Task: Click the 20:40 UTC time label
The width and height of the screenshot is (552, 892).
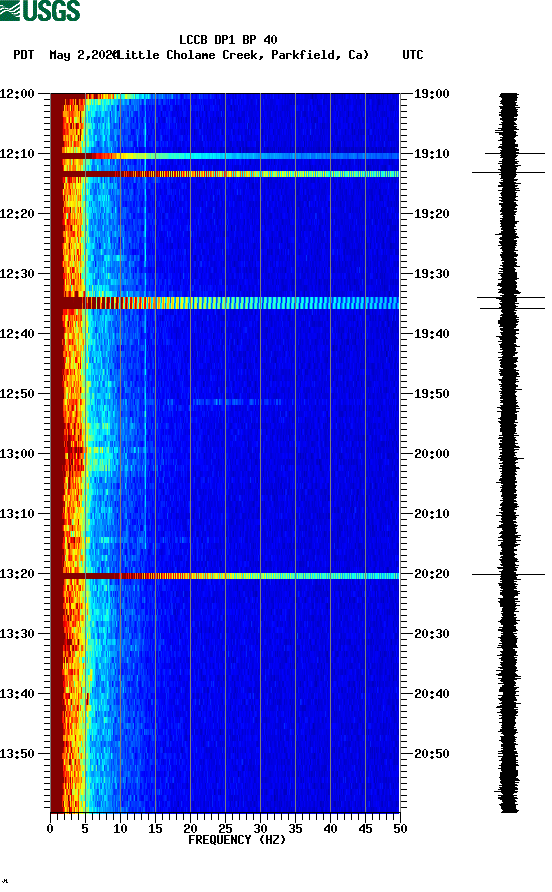Action: click(431, 693)
